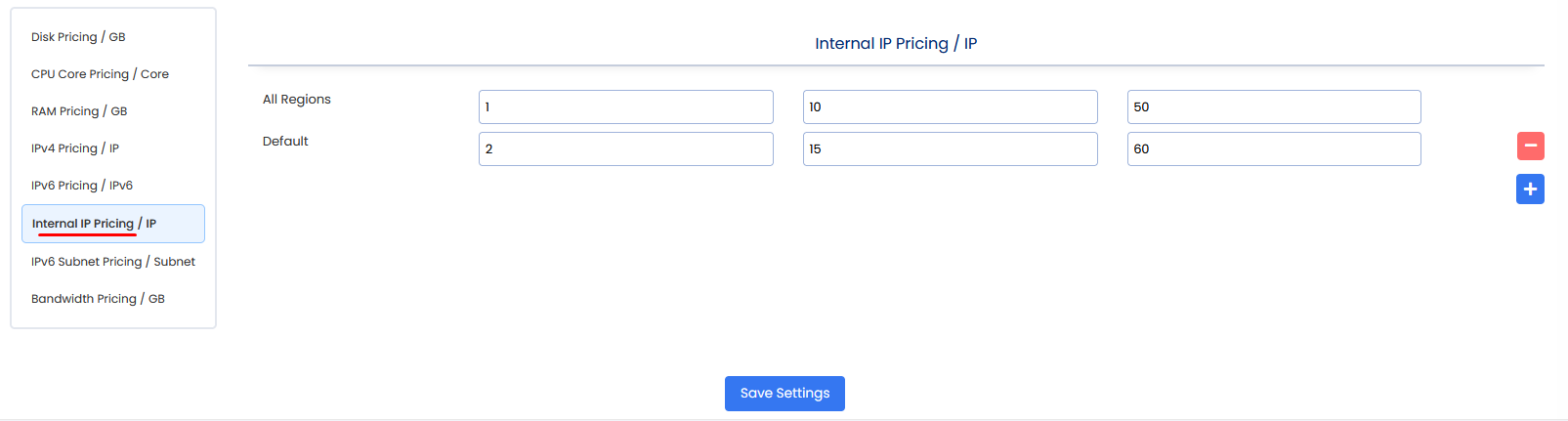Edit All Regions field containing 50
Viewport: 1568px width, 421px height.
click(x=1274, y=107)
